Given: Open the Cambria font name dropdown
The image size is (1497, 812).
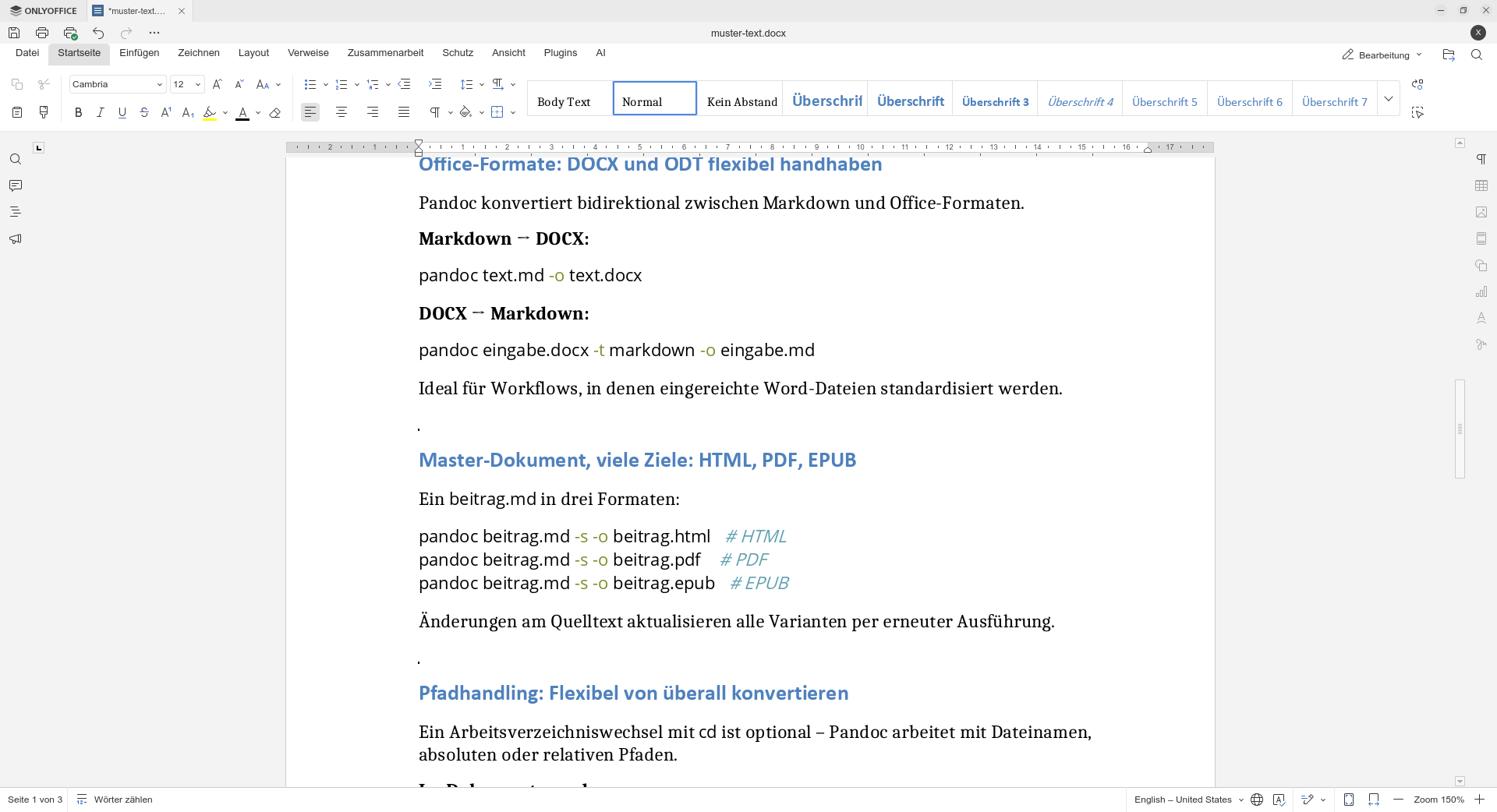Looking at the screenshot, I should pos(117,84).
